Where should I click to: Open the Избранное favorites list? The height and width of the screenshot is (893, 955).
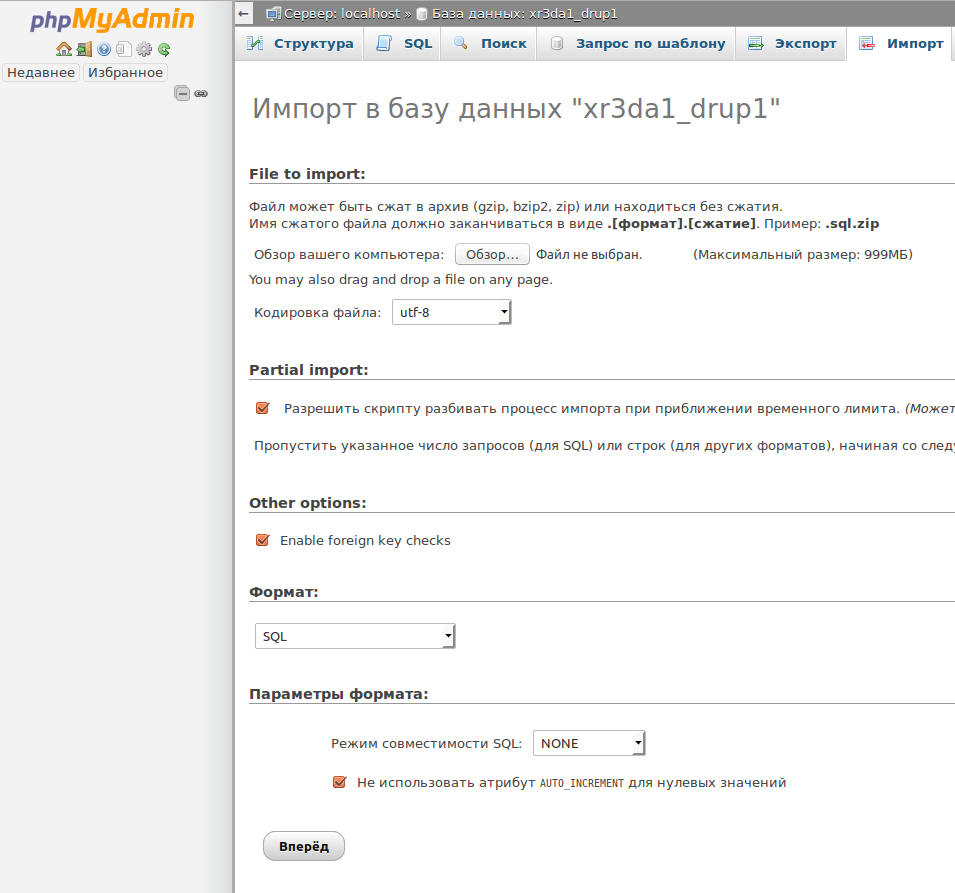(125, 73)
